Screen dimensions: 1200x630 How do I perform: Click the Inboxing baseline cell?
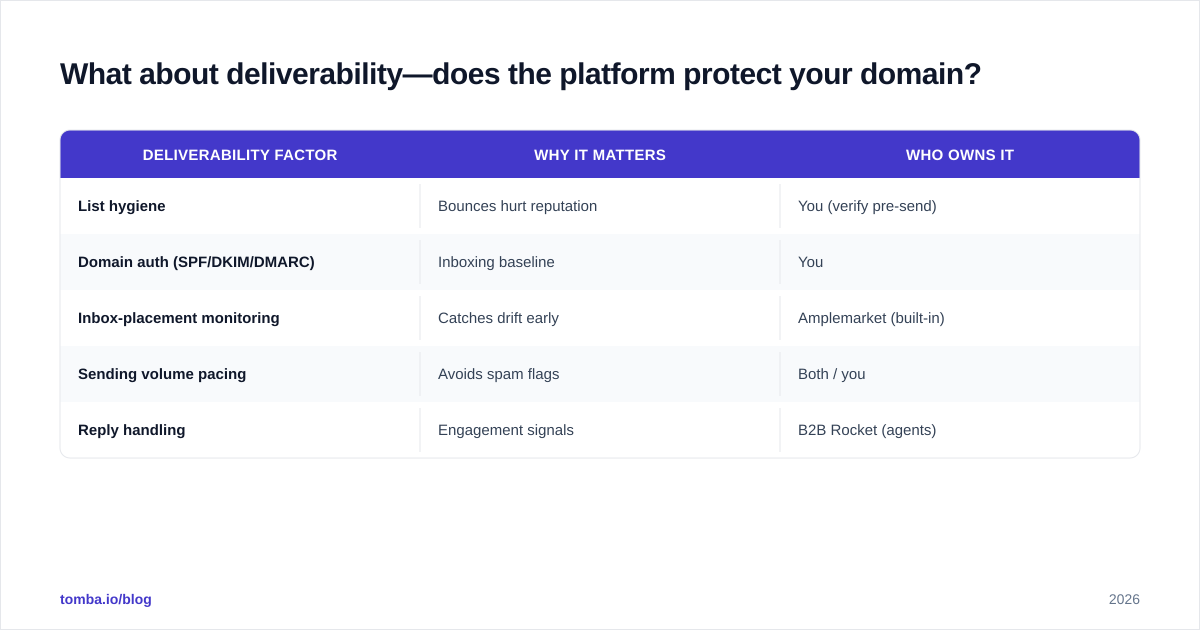coord(600,262)
